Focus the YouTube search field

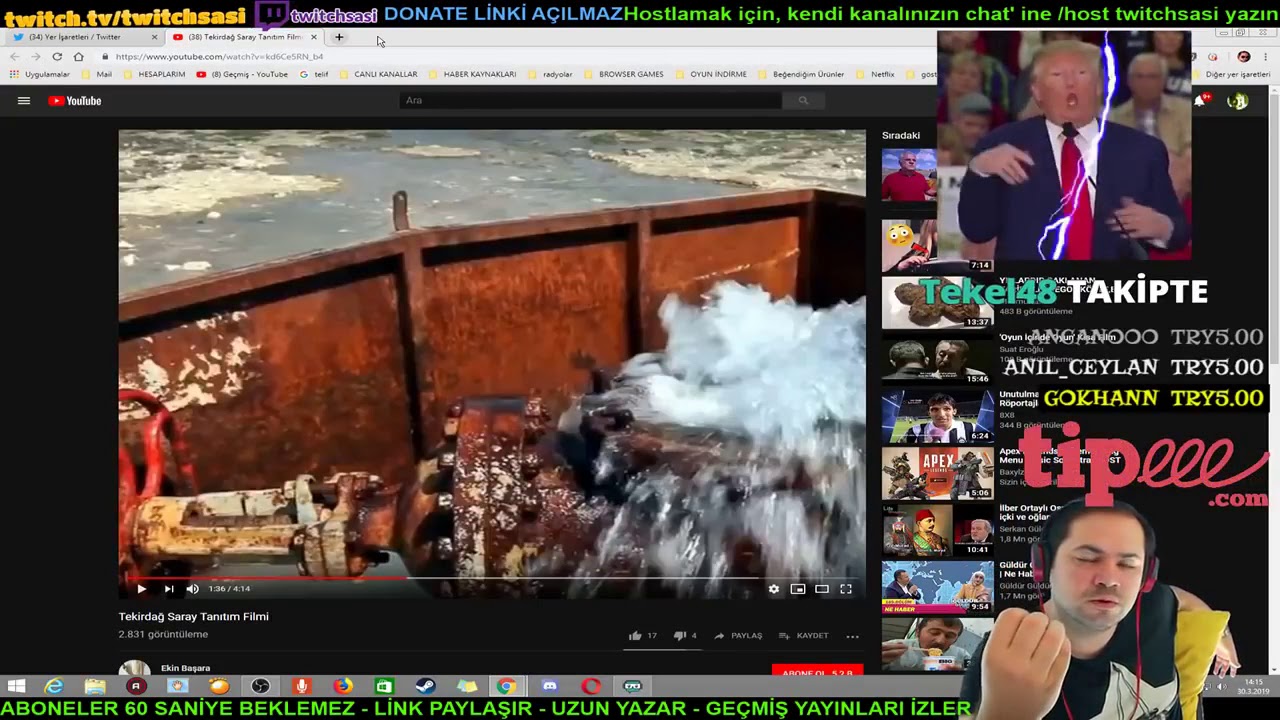pyautogui.click(x=590, y=100)
